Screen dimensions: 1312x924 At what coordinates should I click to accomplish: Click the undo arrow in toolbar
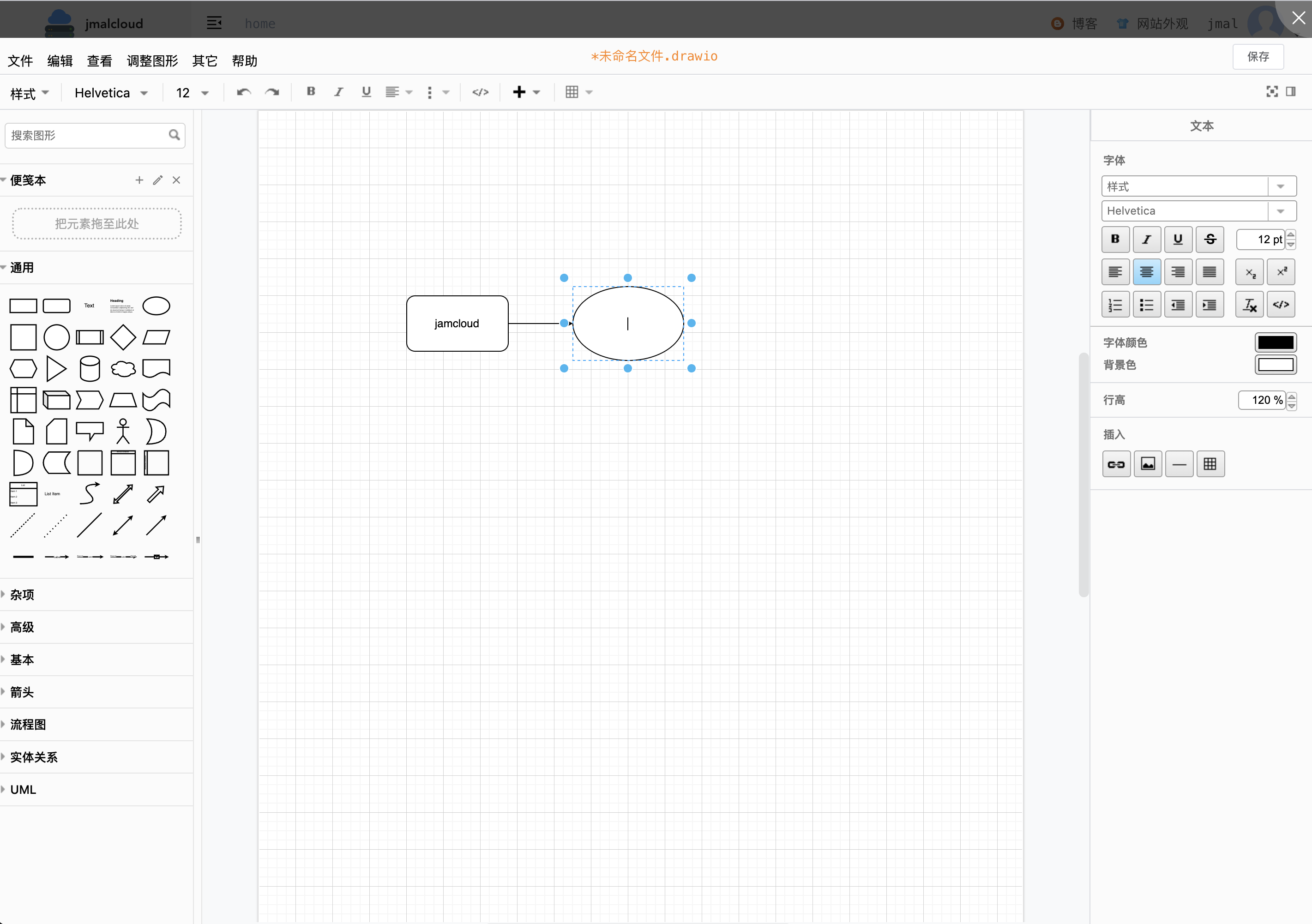click(x=244, y=93)
